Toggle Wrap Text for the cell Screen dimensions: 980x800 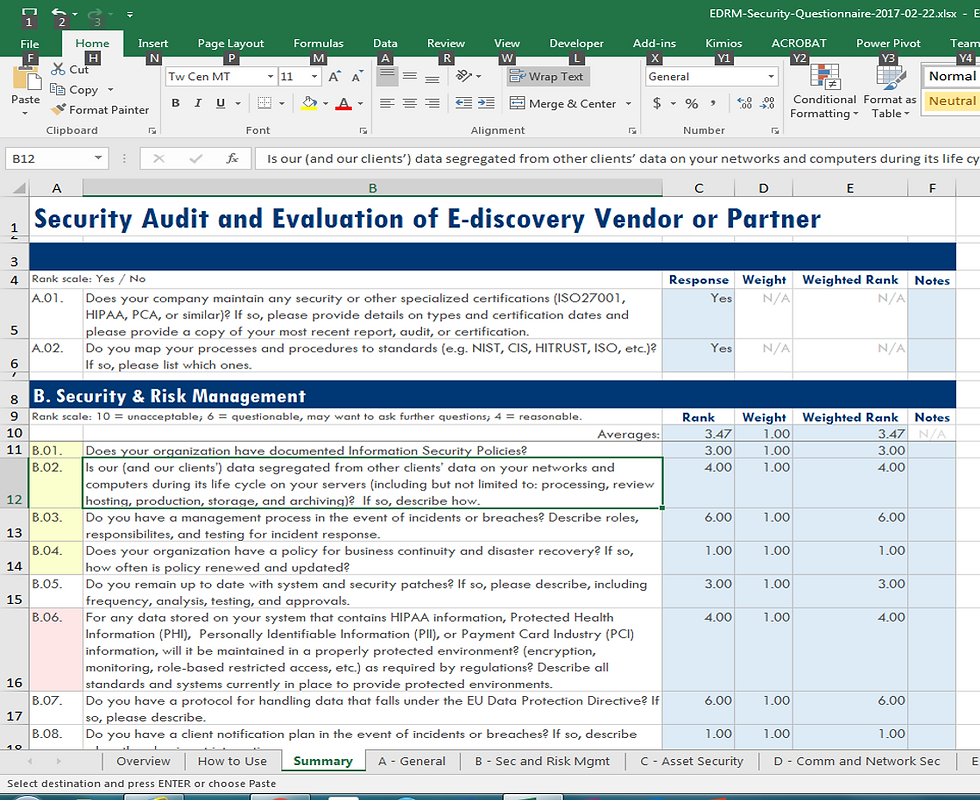(548, 76)
